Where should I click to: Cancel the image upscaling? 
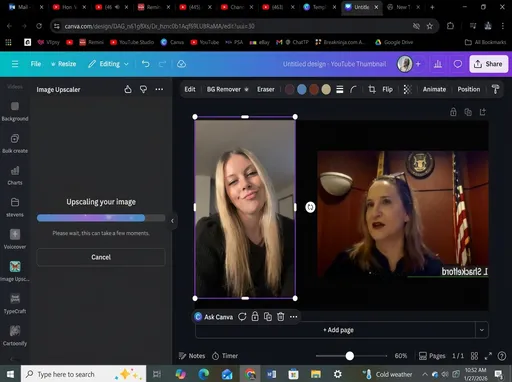[x=101, y=257]
